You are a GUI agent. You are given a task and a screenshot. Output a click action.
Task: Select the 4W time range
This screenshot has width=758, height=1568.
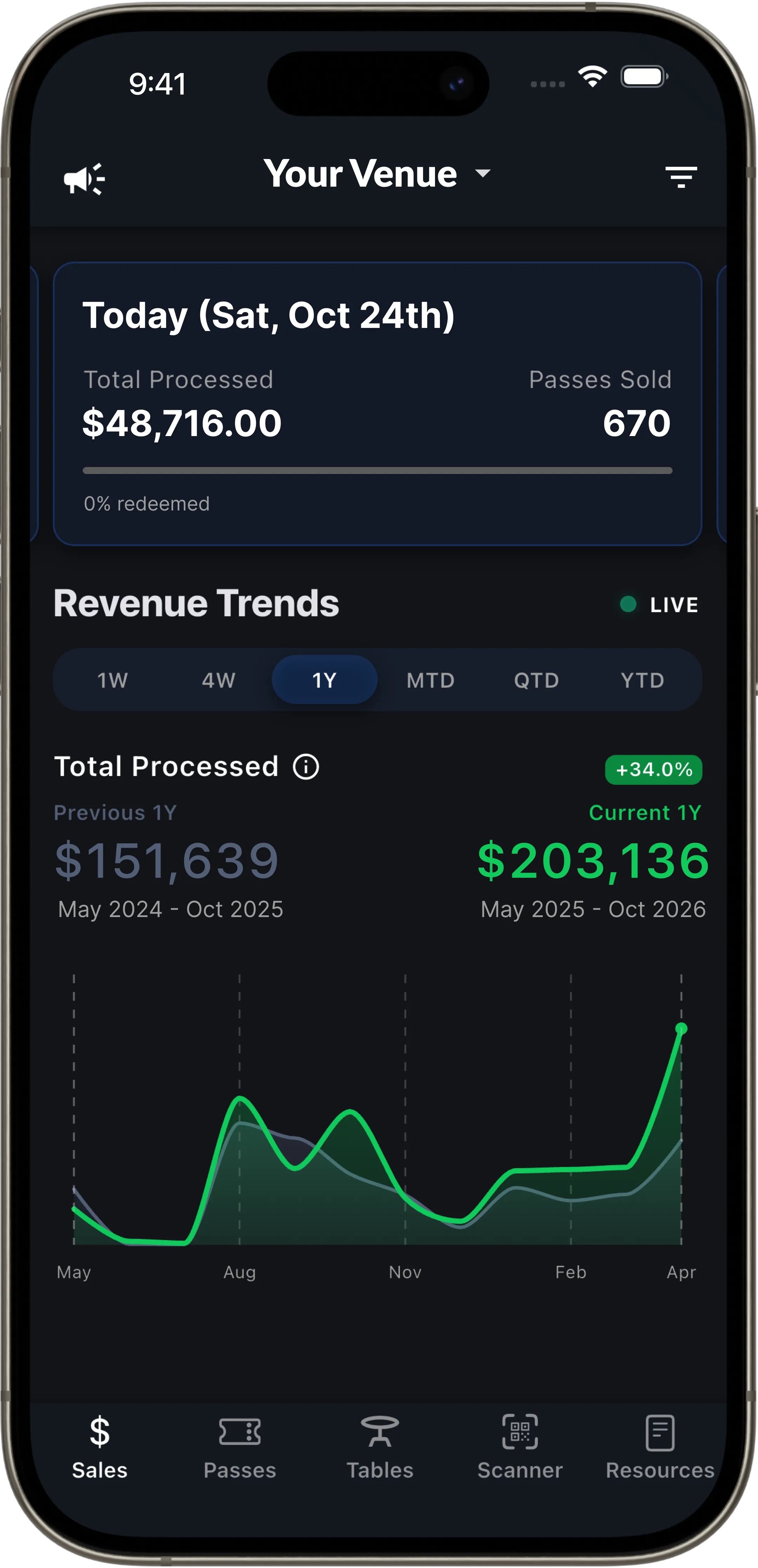pyautogui.click(x=219, y=680)
